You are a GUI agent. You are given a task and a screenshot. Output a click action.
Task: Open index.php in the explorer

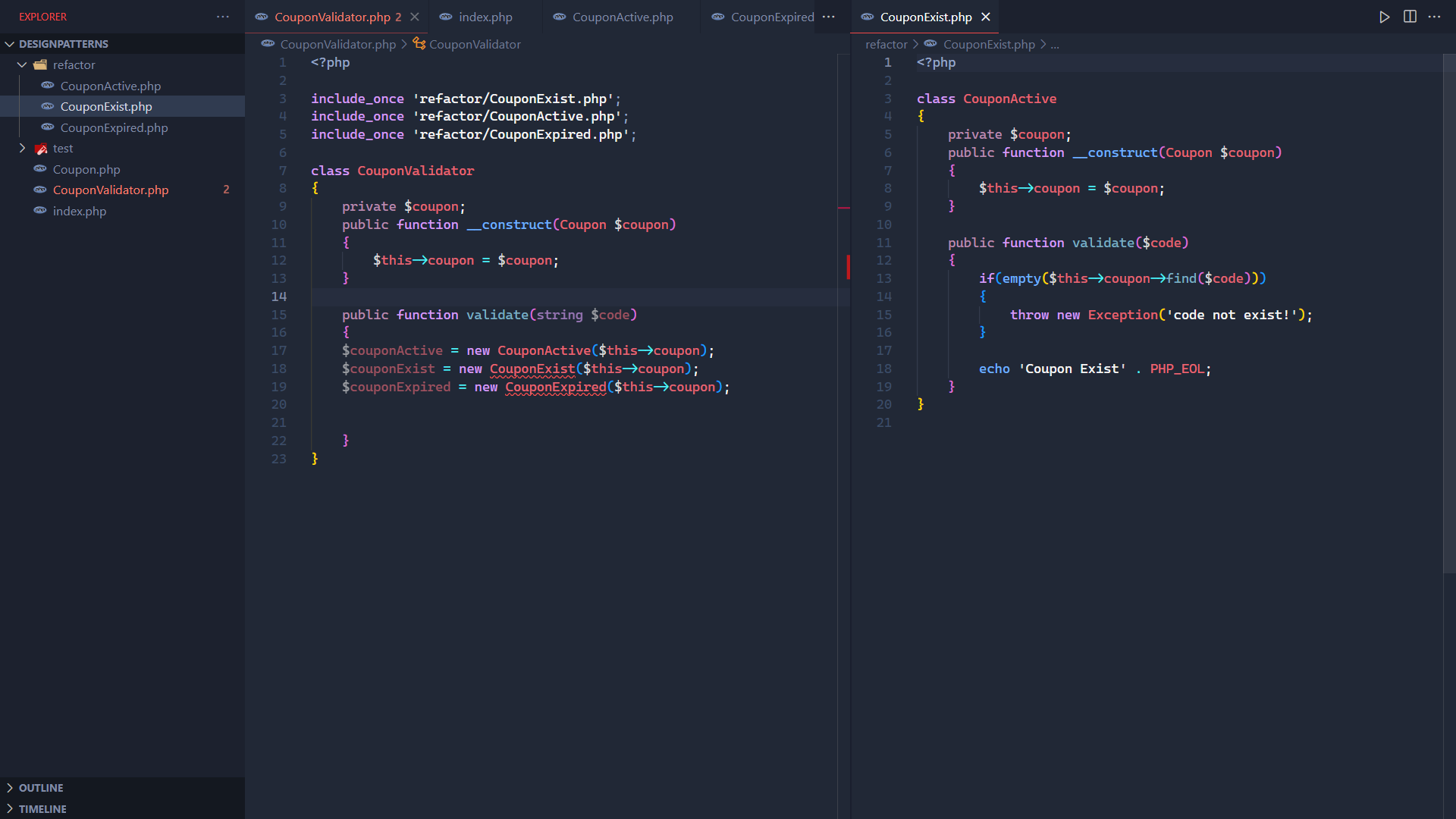point(122,211)
